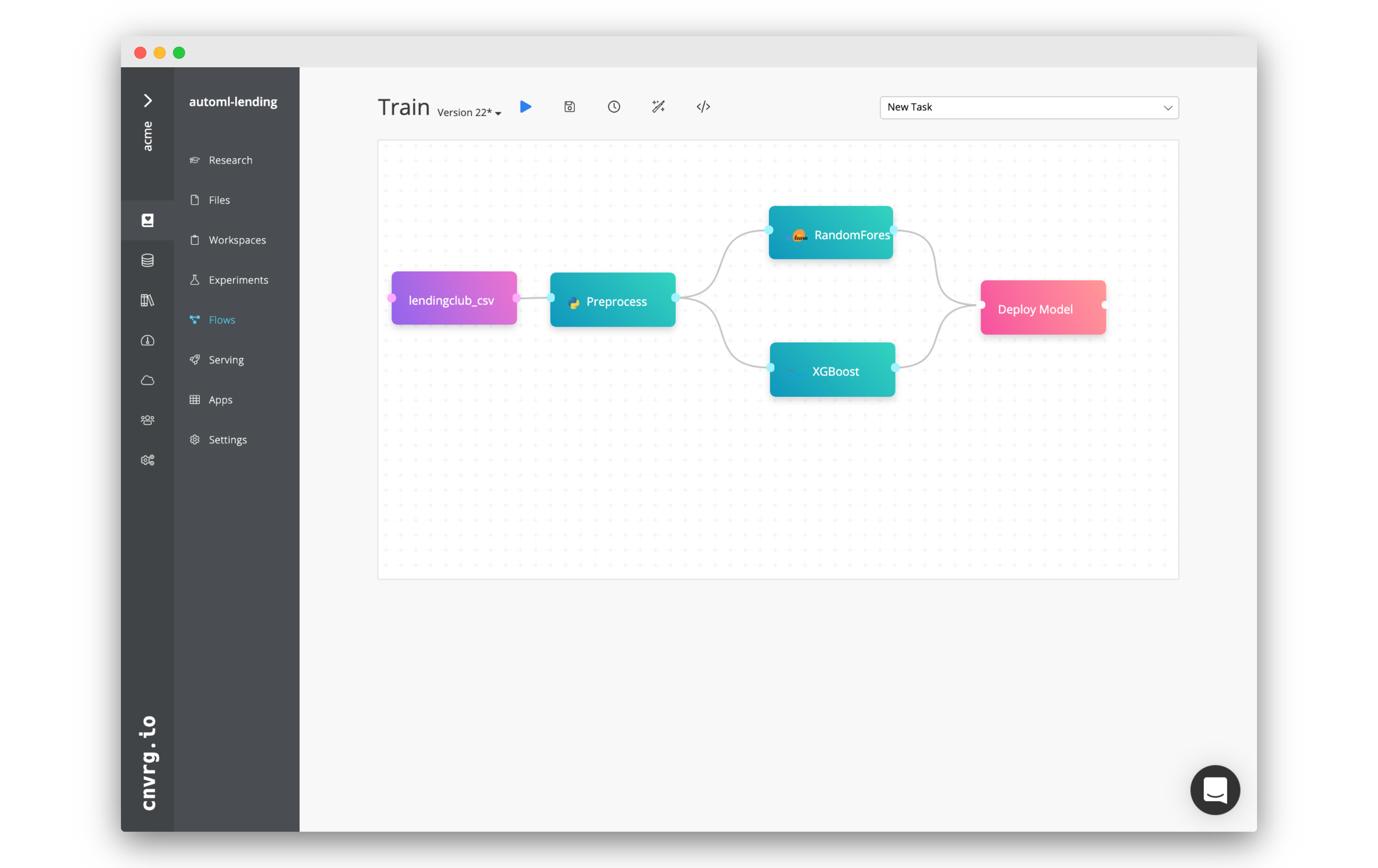Click the datasets database icon in sidebar
This screenshot has height=868, width=1378.
click(148, 260)
